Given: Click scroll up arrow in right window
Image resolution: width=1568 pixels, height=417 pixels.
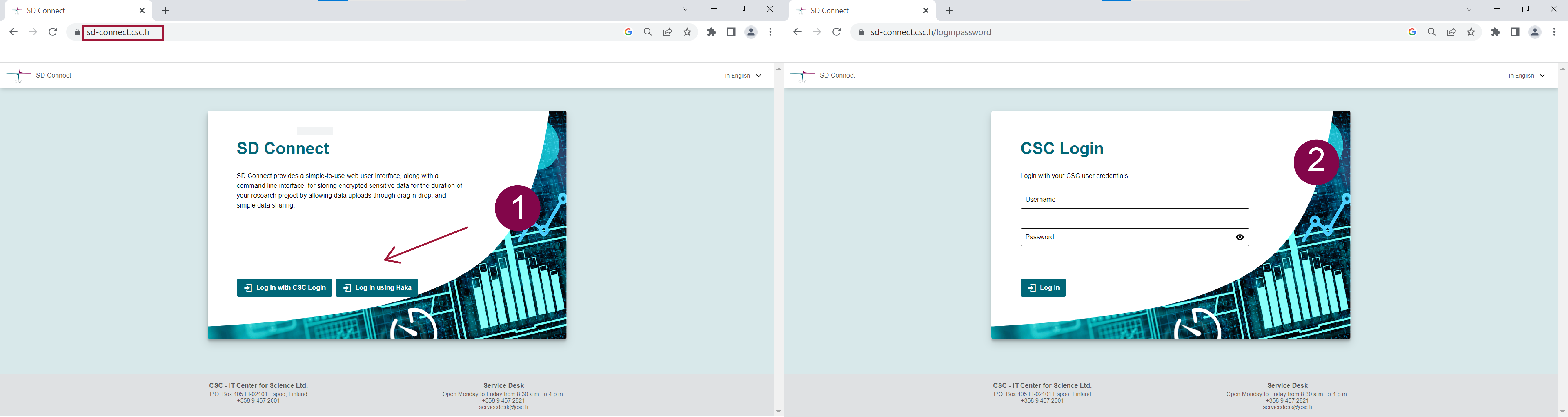Looking at the screenshot, I should click(x=1563, y=69).
